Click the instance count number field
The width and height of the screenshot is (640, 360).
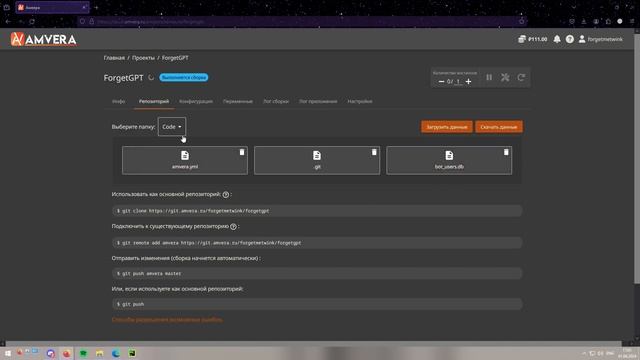(x=458, y=82)
